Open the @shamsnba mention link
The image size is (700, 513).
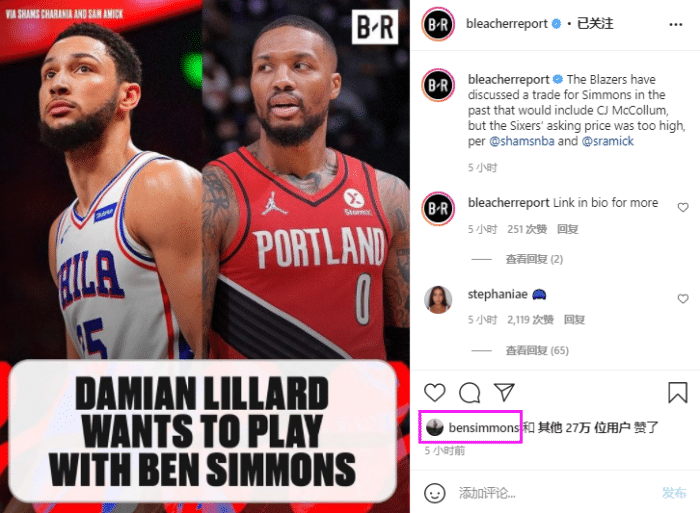[522, 141]
